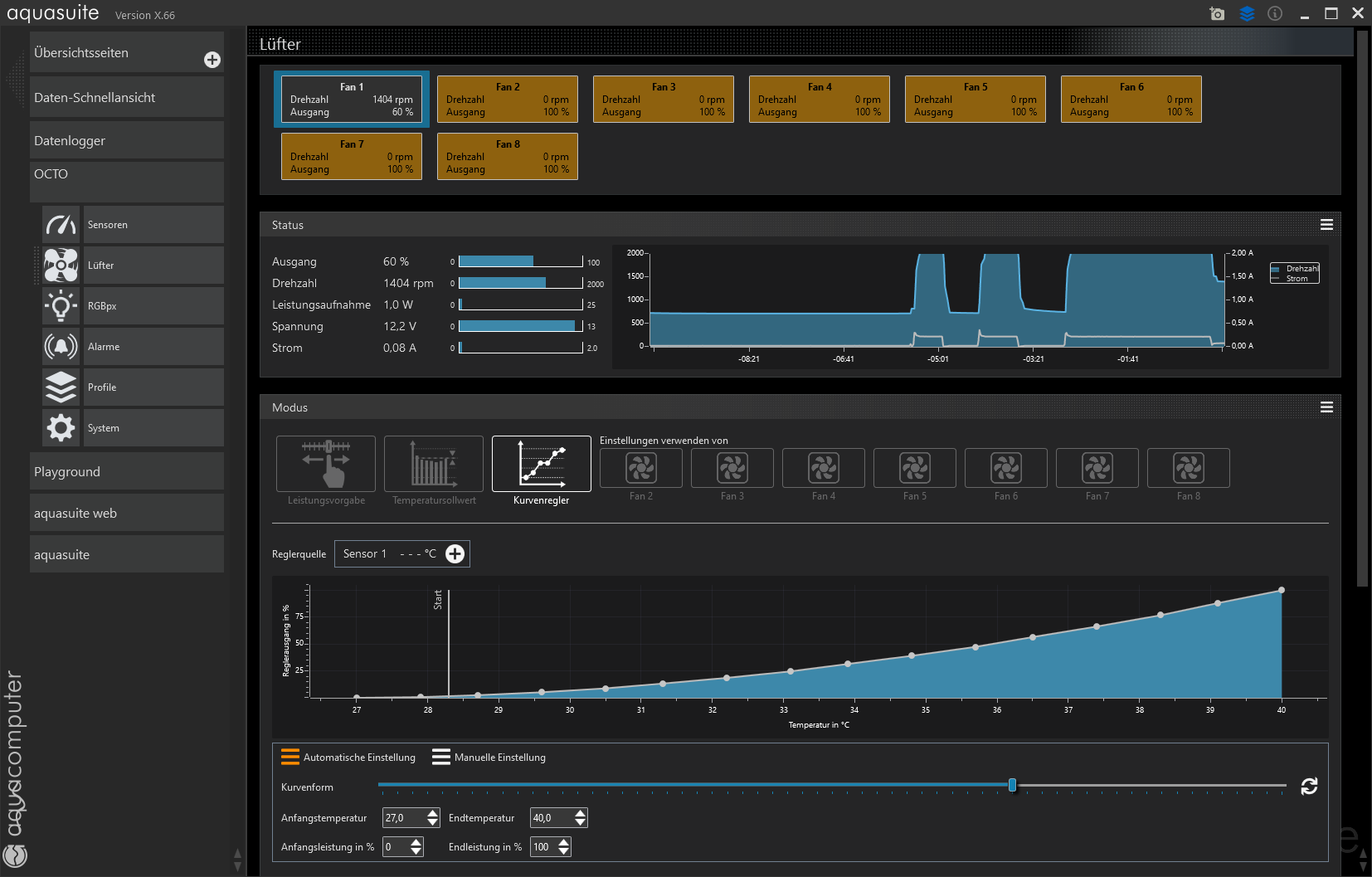Click the RGBpx light bulb icon
Viewport: 1372px width, 877px height.
61,306
